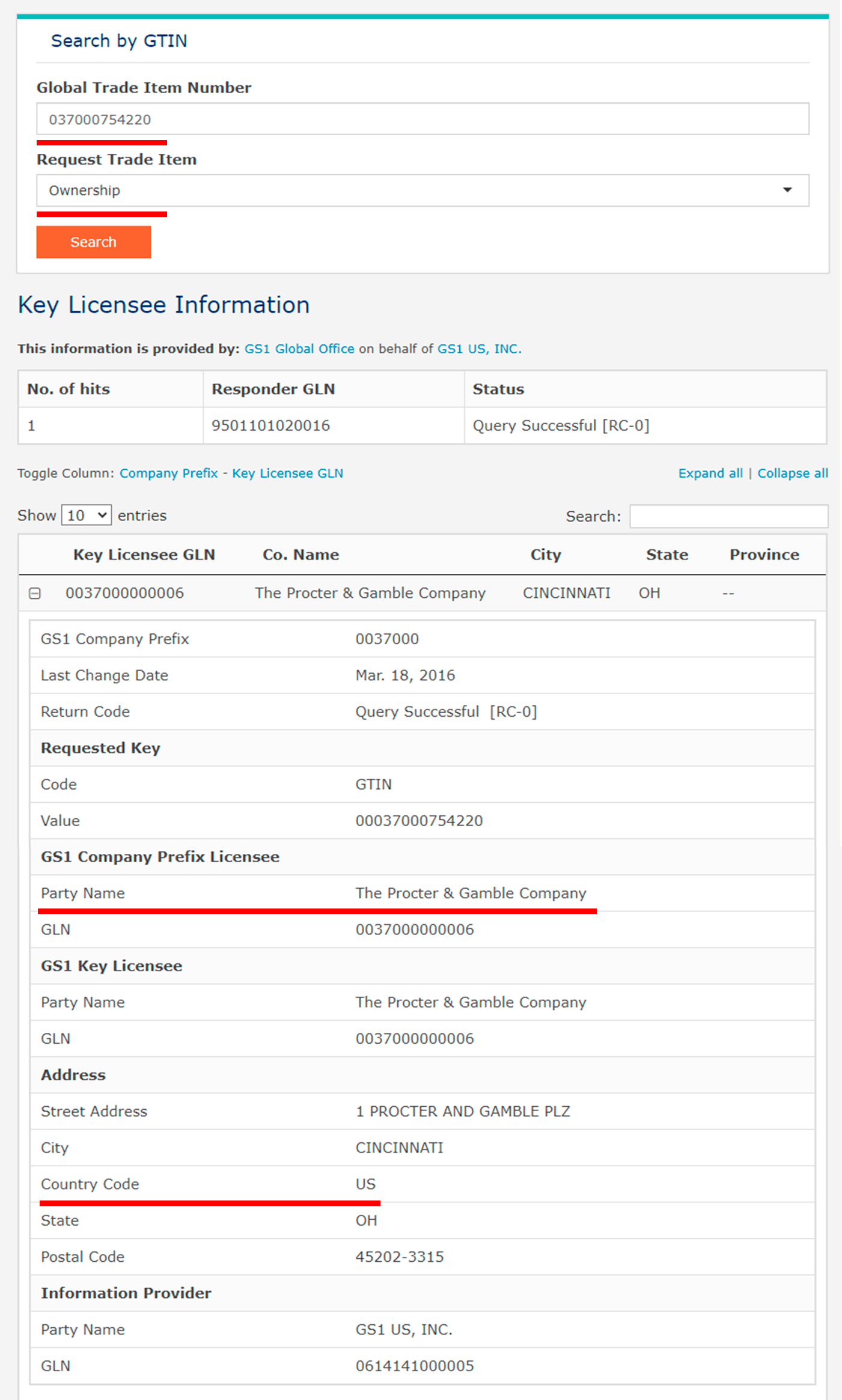Select Requested Key value 00037000754220
Screen dimensions: 842x1400
point(419,821)
